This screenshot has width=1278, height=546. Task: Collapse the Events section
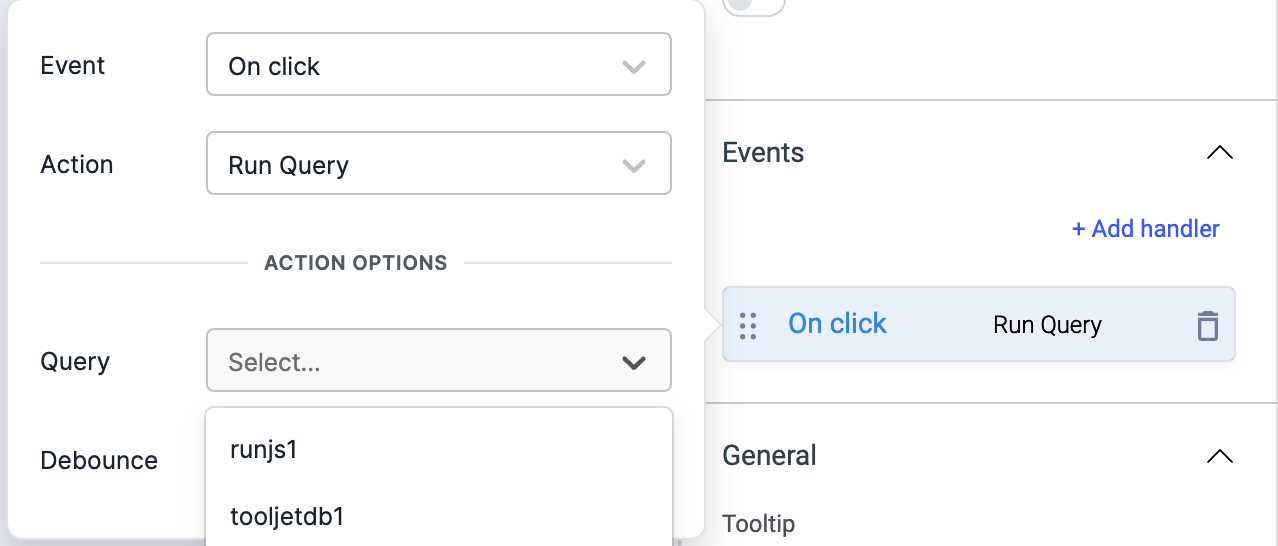[x=1219, y=153]
